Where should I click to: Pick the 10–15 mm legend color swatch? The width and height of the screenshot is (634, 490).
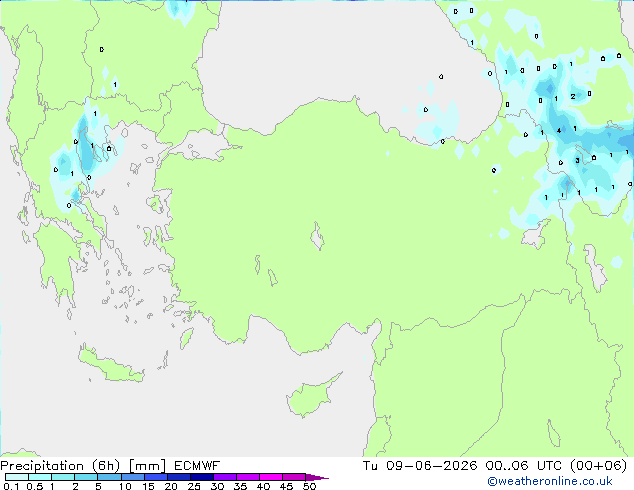133,477
